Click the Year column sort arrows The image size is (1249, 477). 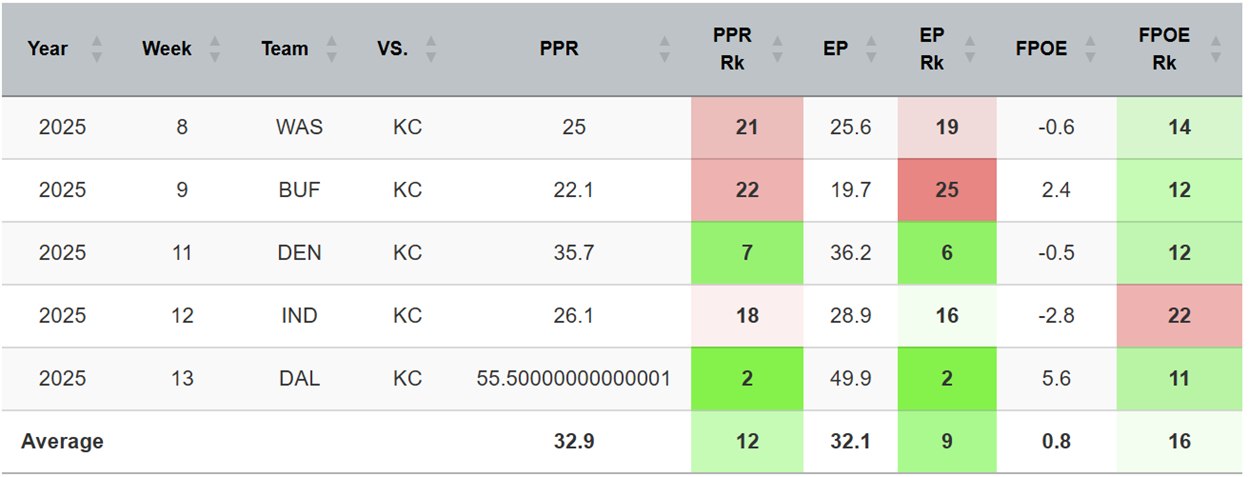click(x=97, y=48)
